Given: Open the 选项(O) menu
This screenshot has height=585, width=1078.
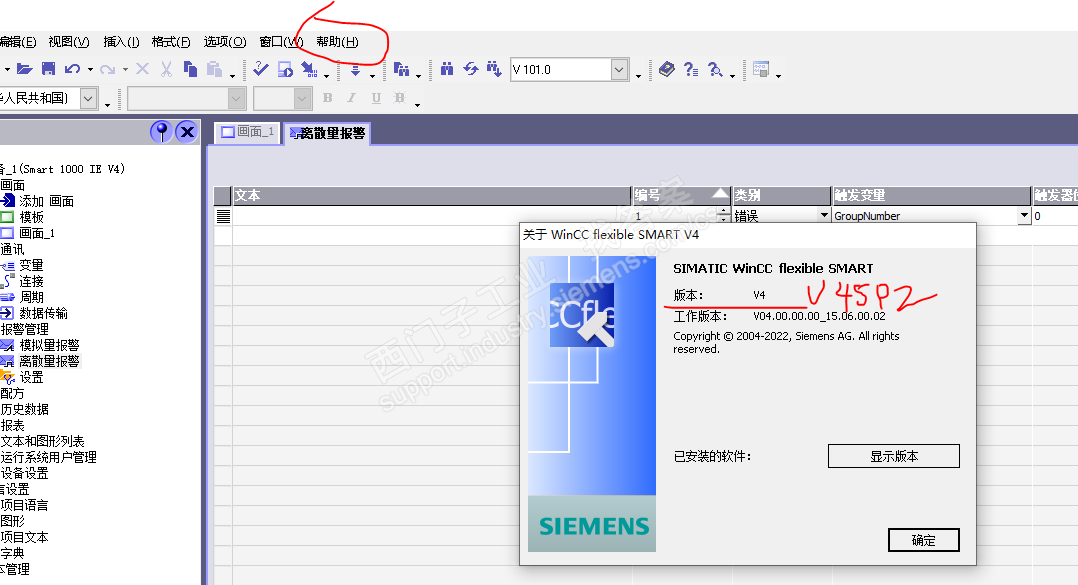Looking at the screenshot, I should 225,42.
